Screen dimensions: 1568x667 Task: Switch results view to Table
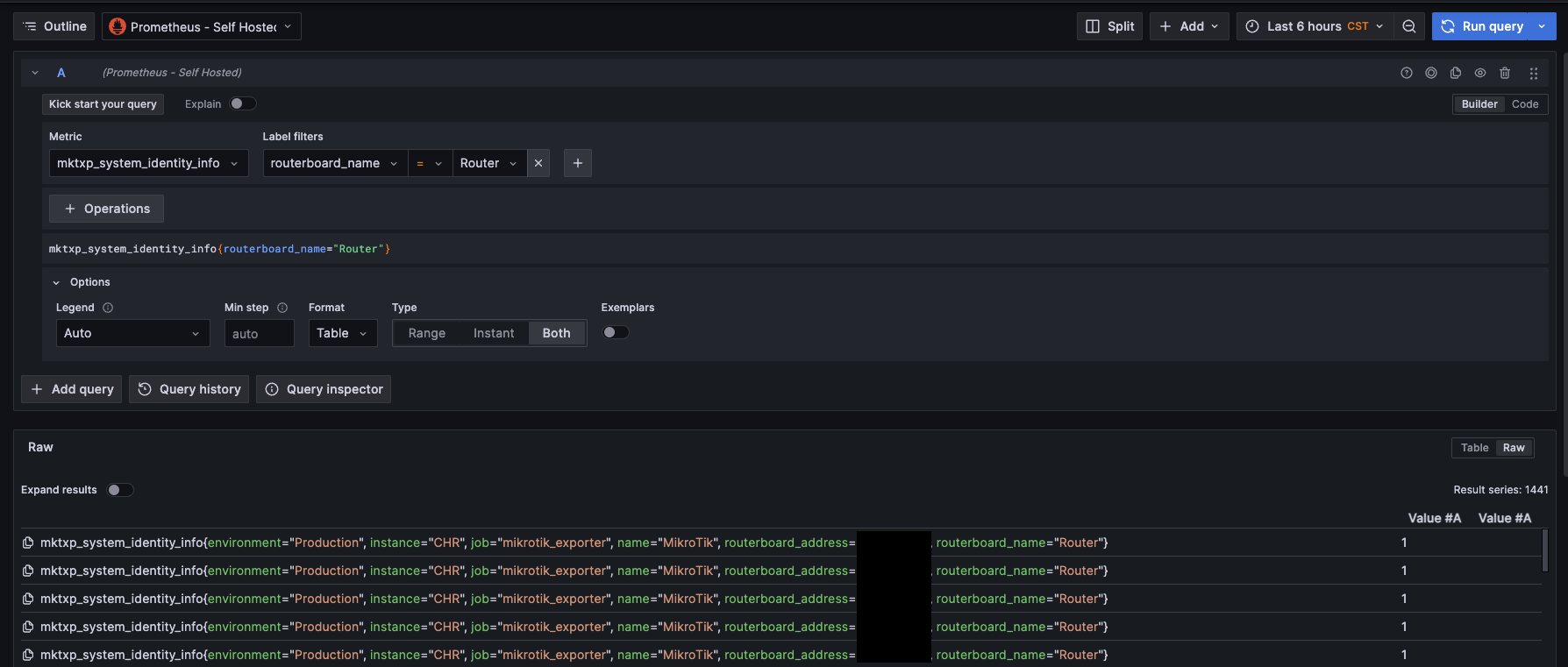[1474, 448]
